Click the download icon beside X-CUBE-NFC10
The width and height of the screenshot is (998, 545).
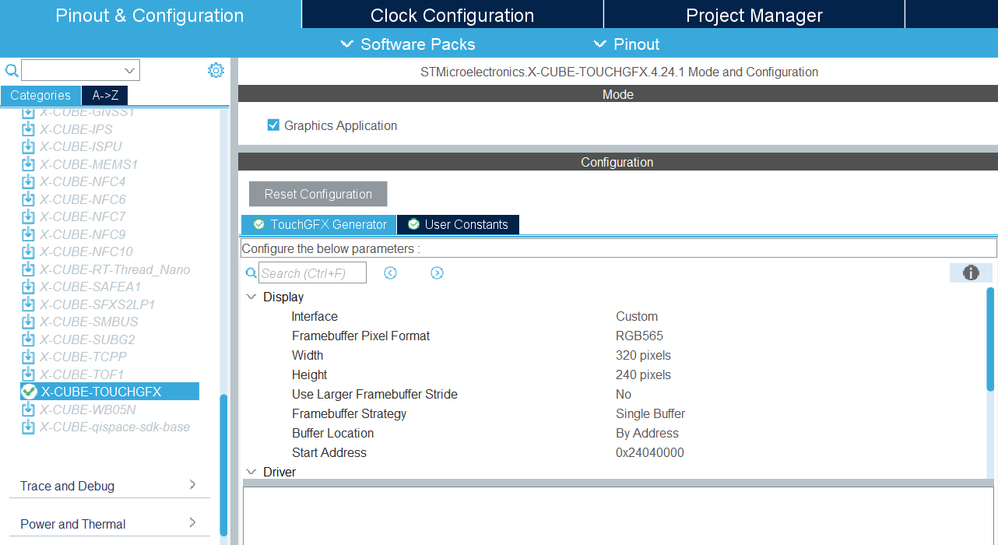tap(28, 251)
